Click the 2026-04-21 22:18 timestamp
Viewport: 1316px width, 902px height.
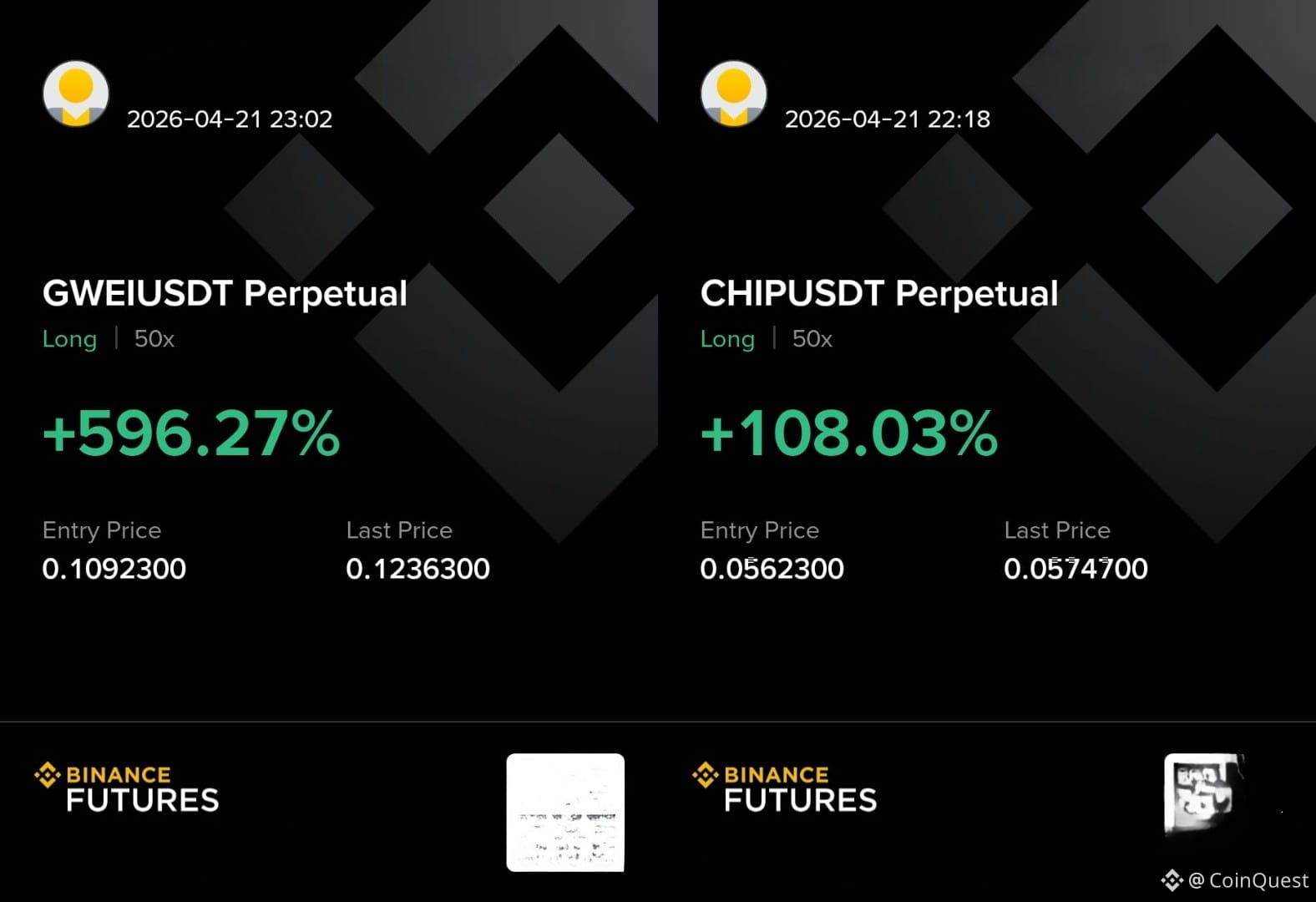pos(888,119)
